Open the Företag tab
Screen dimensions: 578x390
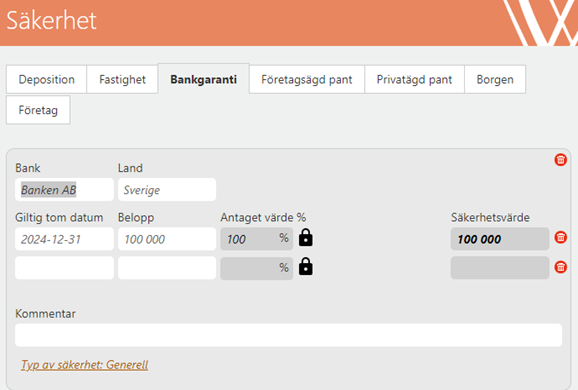coord(38,110)
